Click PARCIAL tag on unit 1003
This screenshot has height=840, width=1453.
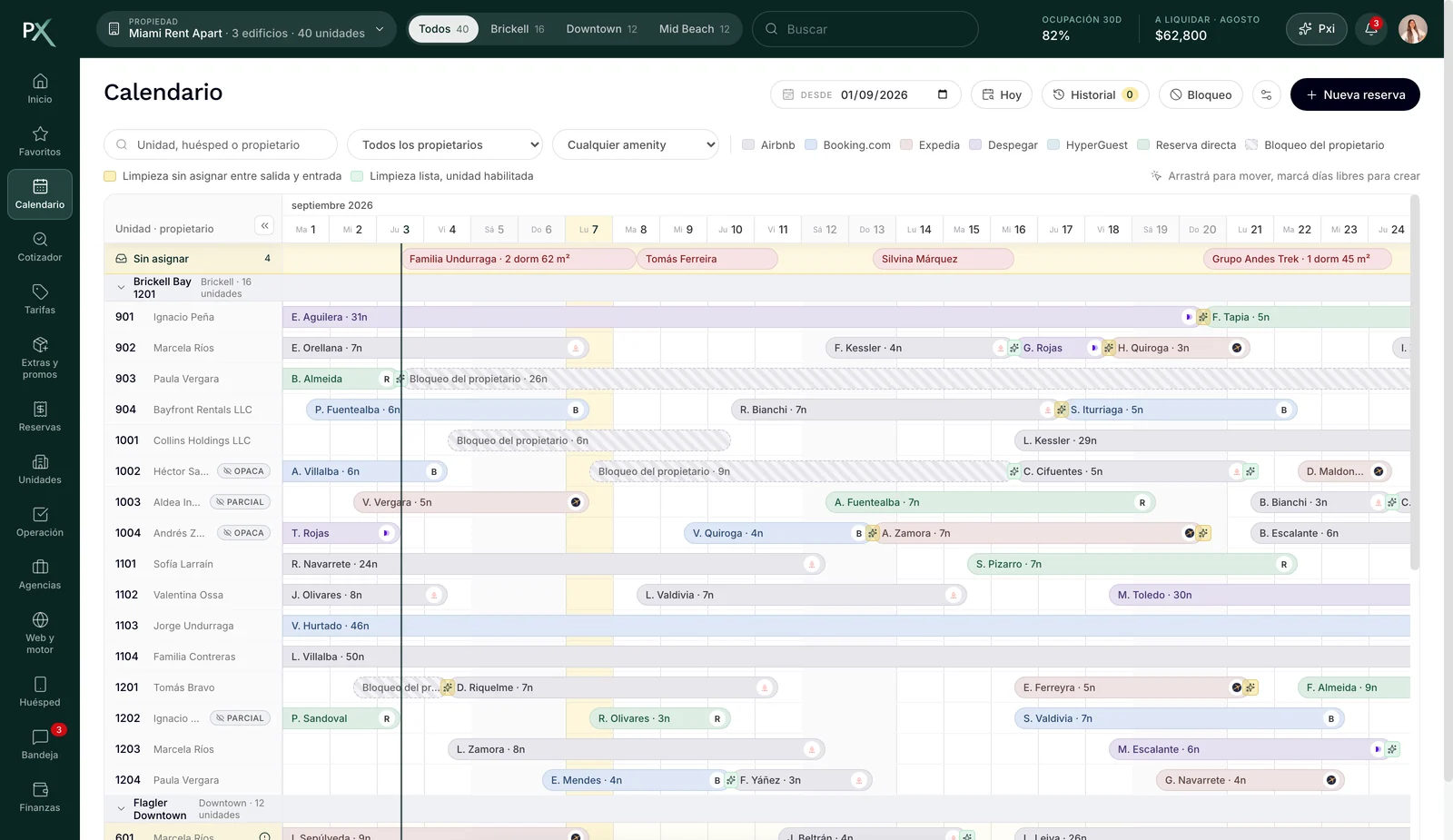[240, 502]
